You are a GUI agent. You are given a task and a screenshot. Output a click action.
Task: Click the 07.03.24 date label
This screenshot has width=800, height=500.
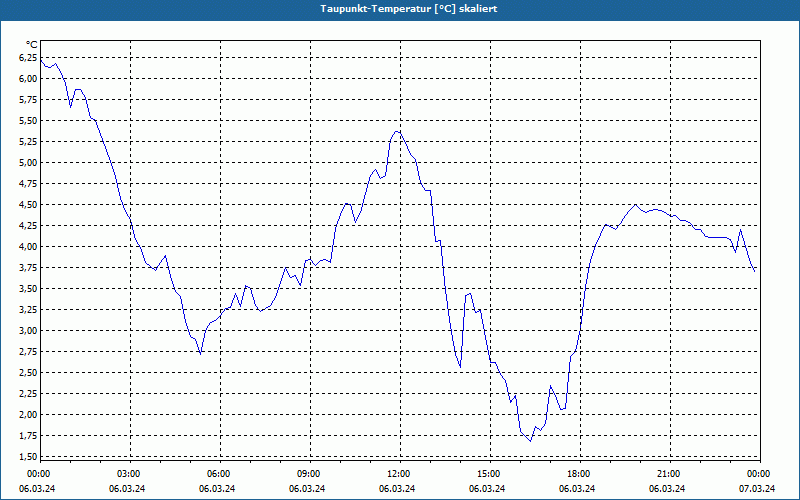(x=757, y=489)
